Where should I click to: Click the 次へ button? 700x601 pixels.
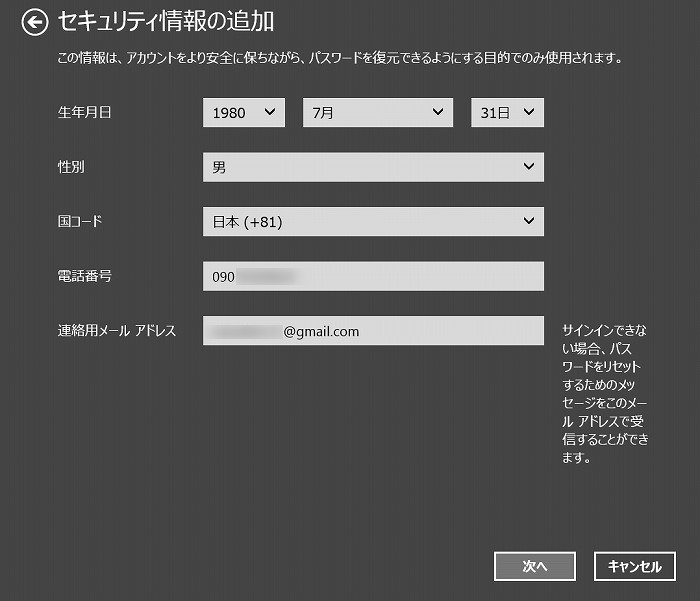click(x=534, y=566)
